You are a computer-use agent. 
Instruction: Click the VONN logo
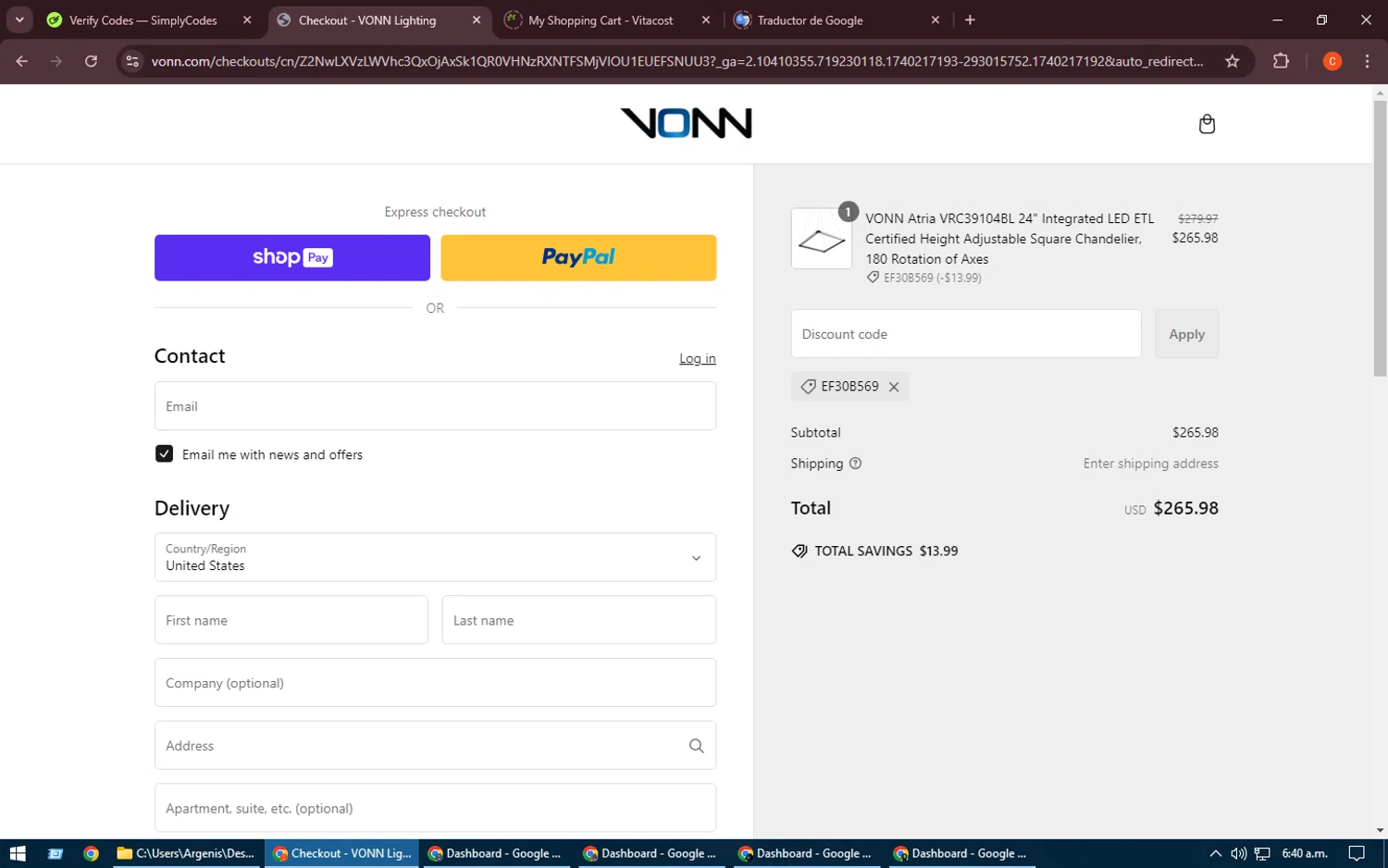[x=686, y=123]
